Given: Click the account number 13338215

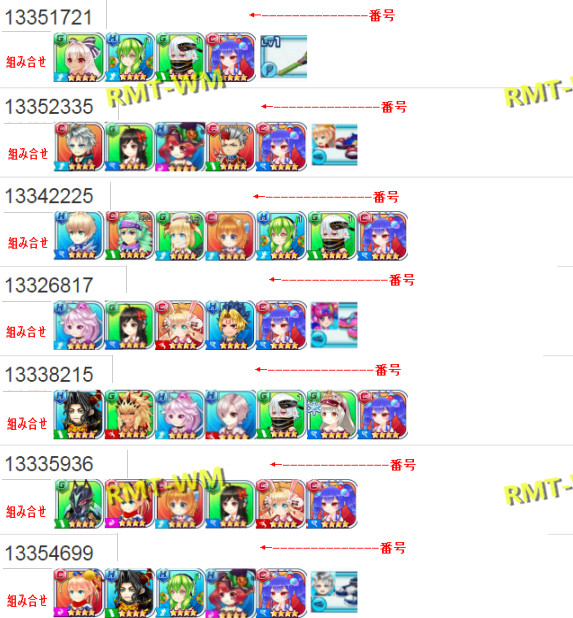Looking at the screenshot, I should tap(49, 374).
